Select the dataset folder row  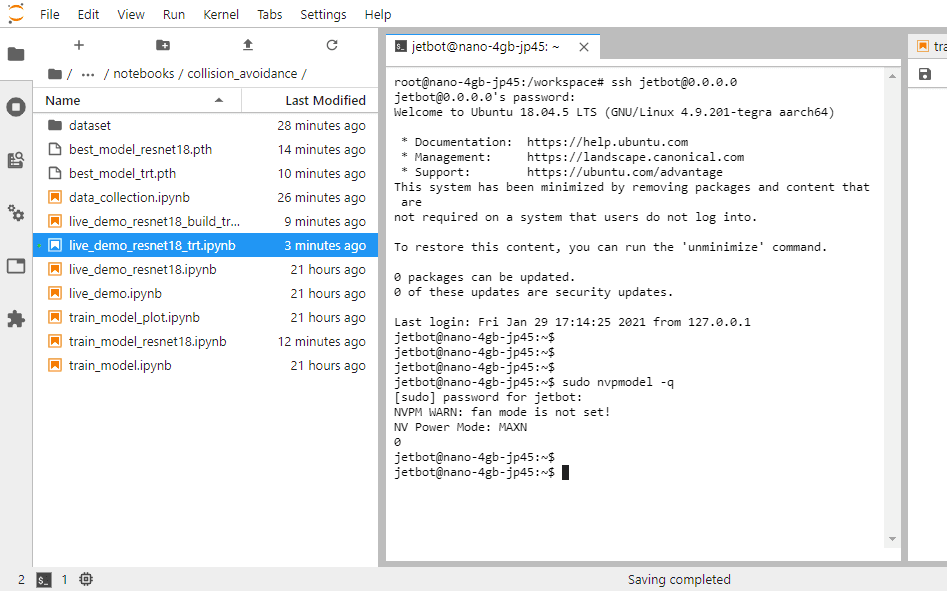(206, 125)
